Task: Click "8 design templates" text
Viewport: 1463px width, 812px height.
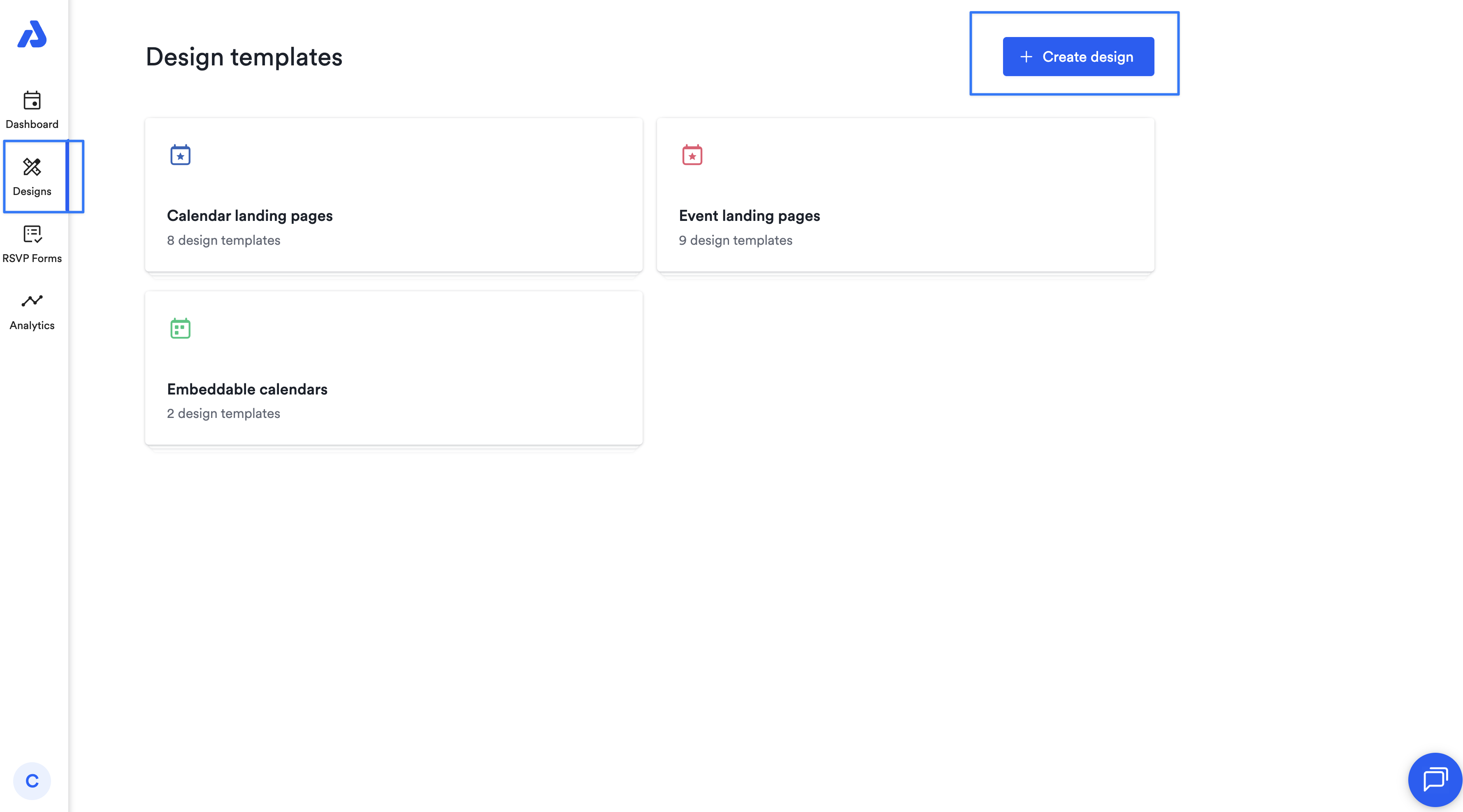Action: point(223,240)
